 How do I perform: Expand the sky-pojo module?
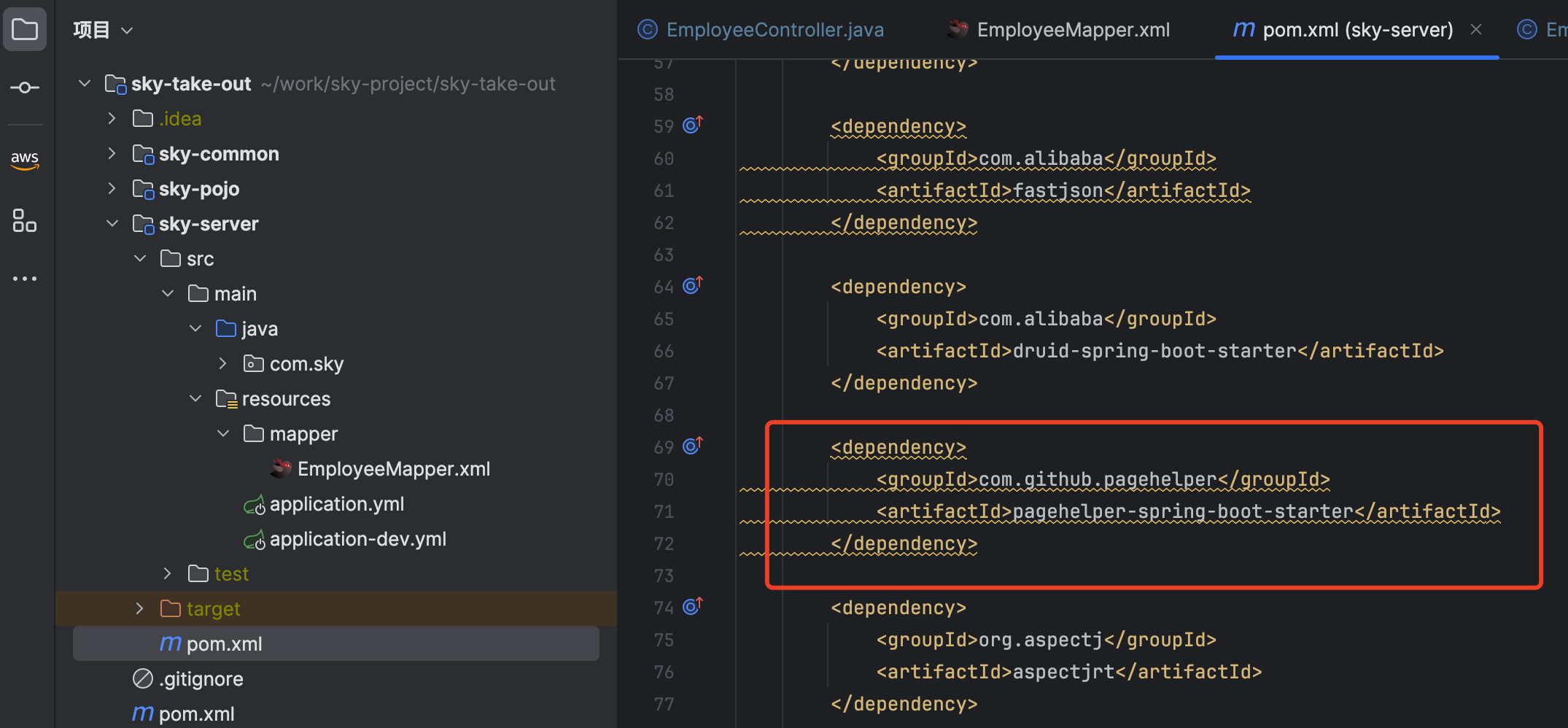[x=112, y=188]
